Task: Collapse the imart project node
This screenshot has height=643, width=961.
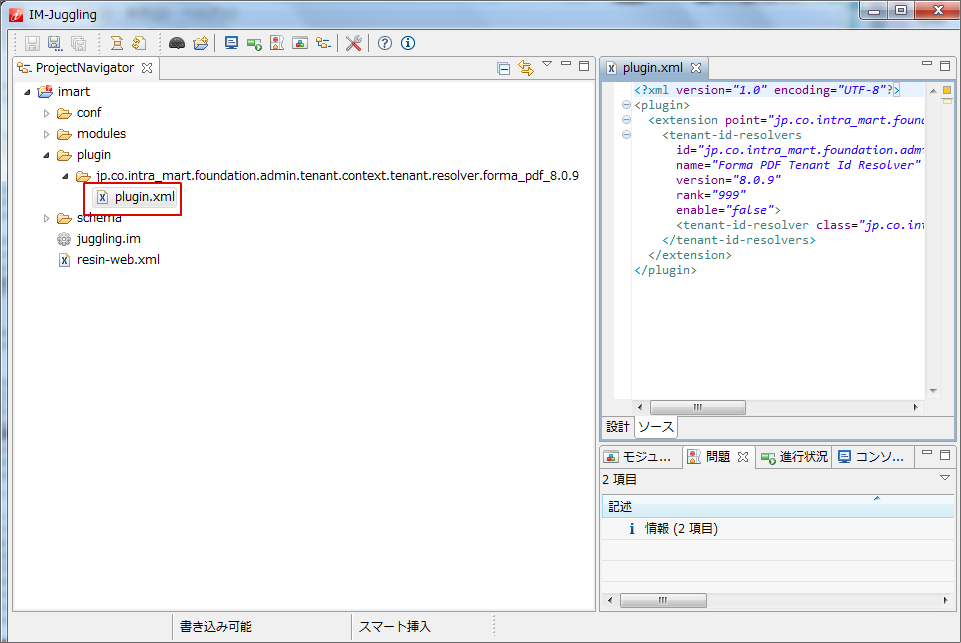Action: [27, 92]
